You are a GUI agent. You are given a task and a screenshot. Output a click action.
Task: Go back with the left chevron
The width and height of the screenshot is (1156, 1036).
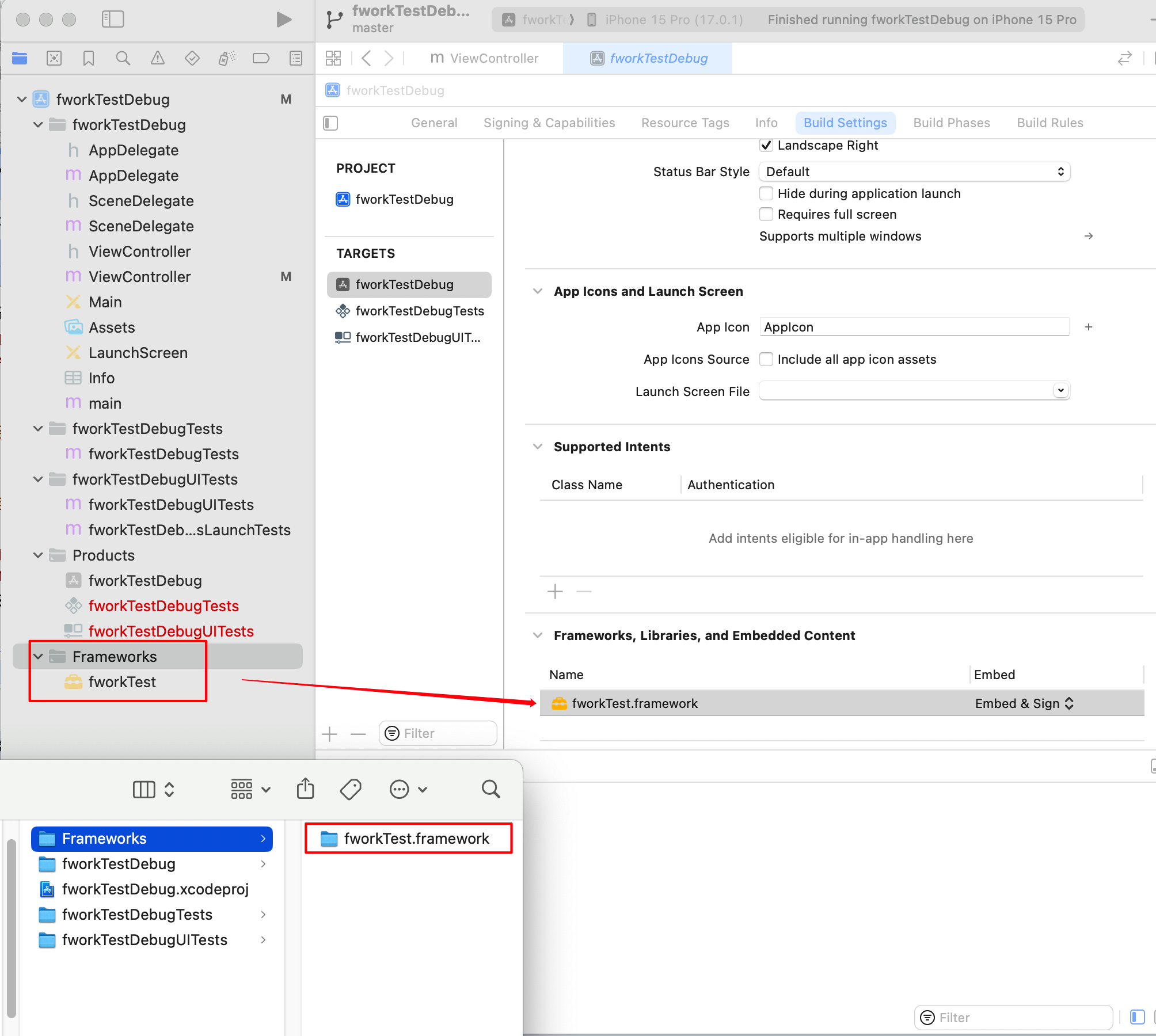[x=366, y=58]
